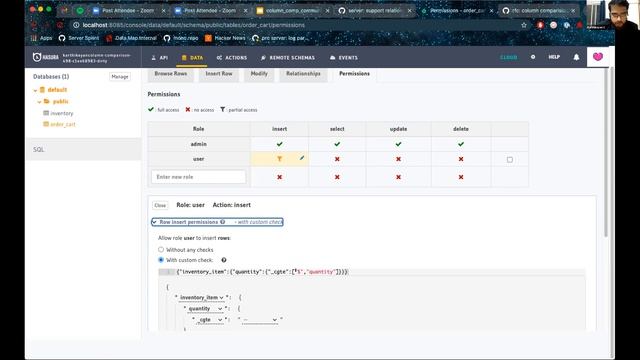Open admin insert permission check mark
Viewport: 640px width, 360px height.
coord(280,144)
